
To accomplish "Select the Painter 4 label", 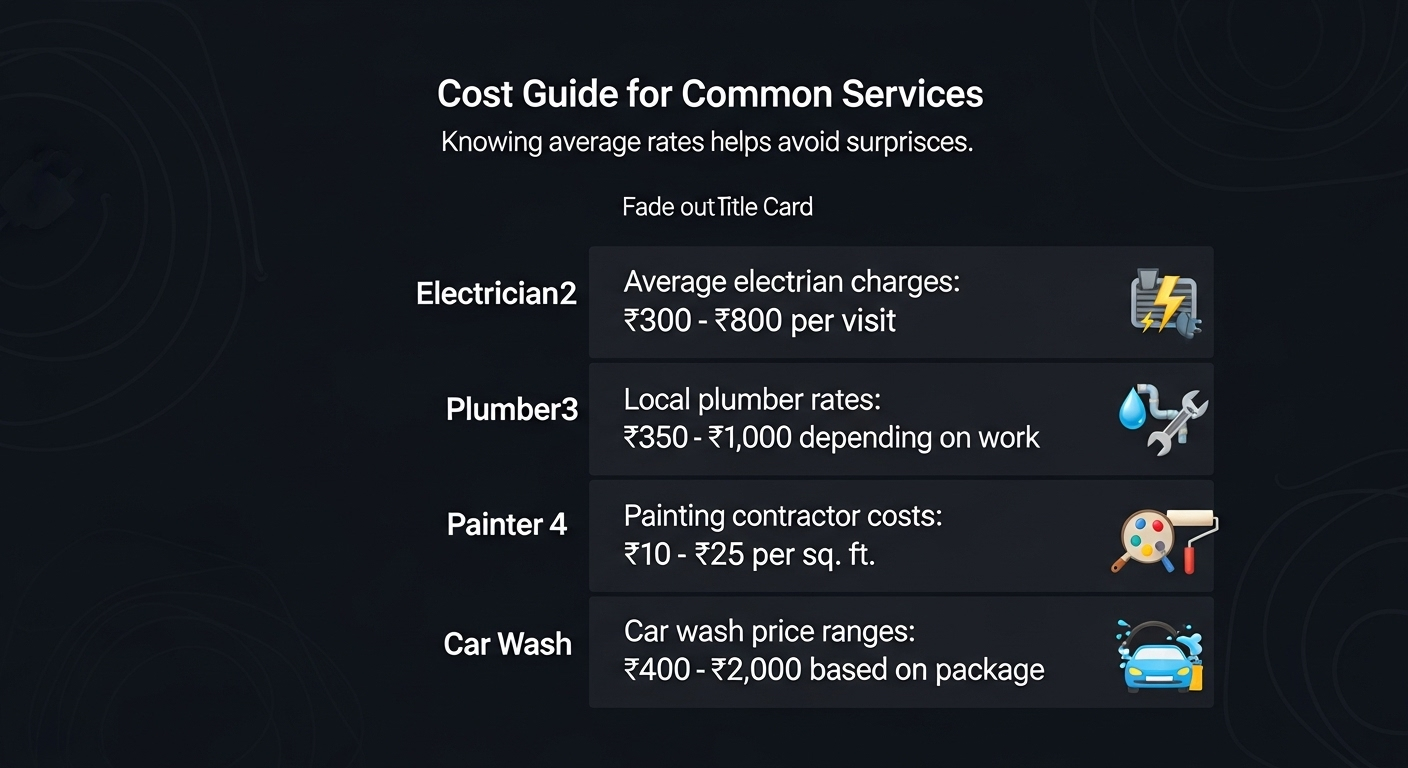I will pos(507,524).
